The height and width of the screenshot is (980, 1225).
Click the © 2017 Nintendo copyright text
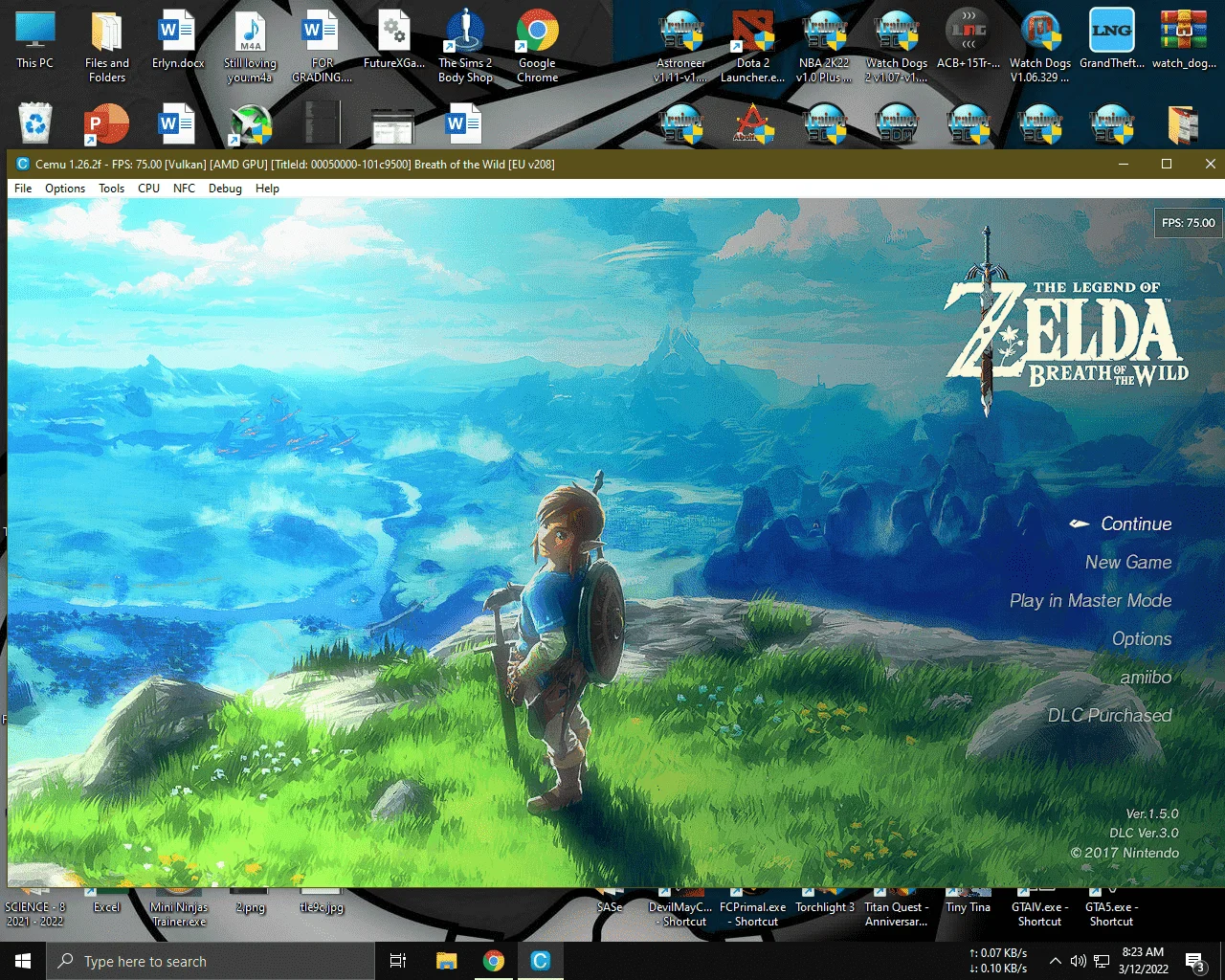point(1125,853)
